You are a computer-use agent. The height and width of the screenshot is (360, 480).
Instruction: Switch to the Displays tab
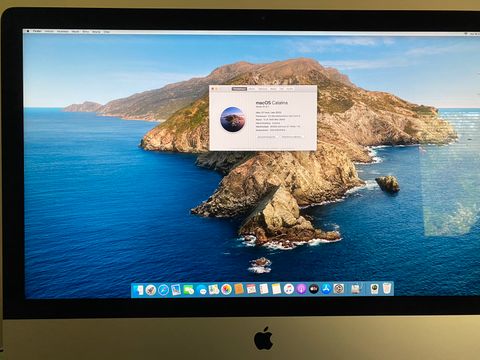coord(252,89)
